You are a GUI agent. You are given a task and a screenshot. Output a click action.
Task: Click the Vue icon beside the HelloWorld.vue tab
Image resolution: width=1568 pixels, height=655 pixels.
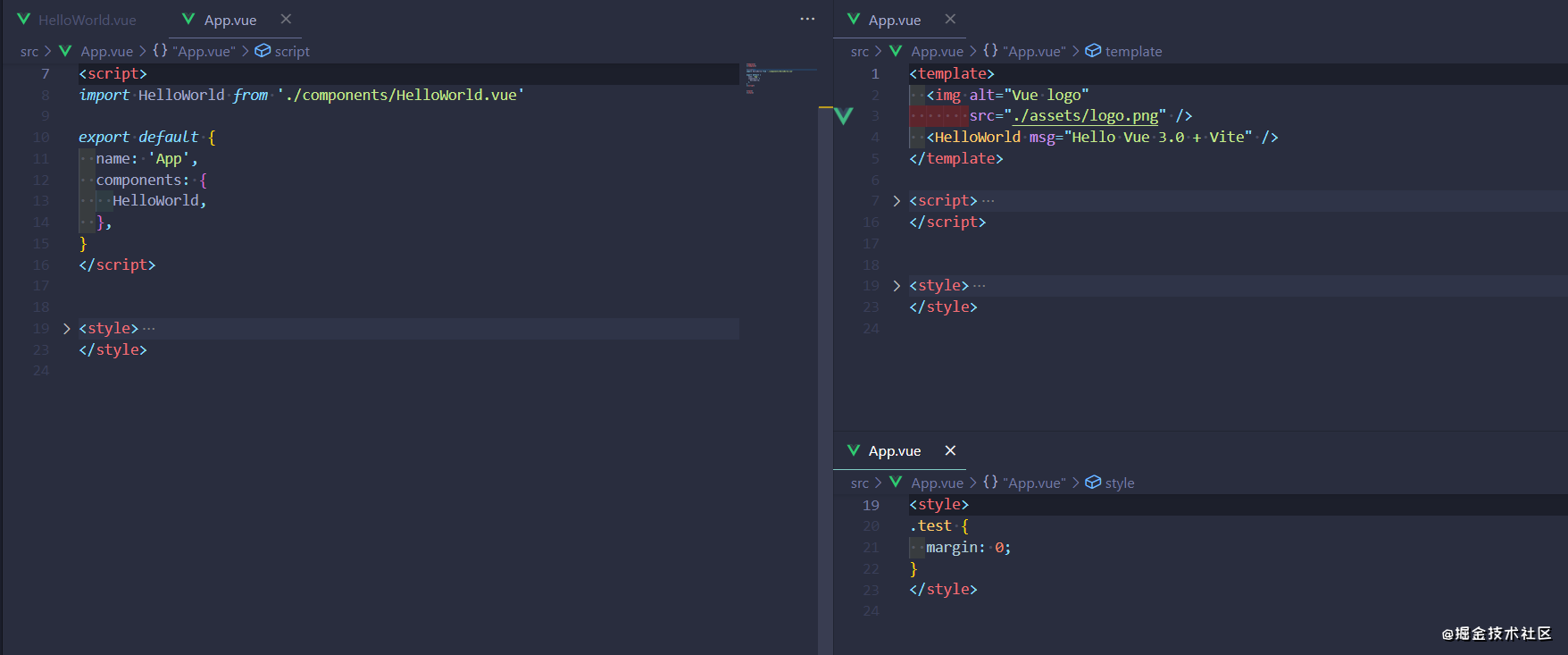(24, 19)
